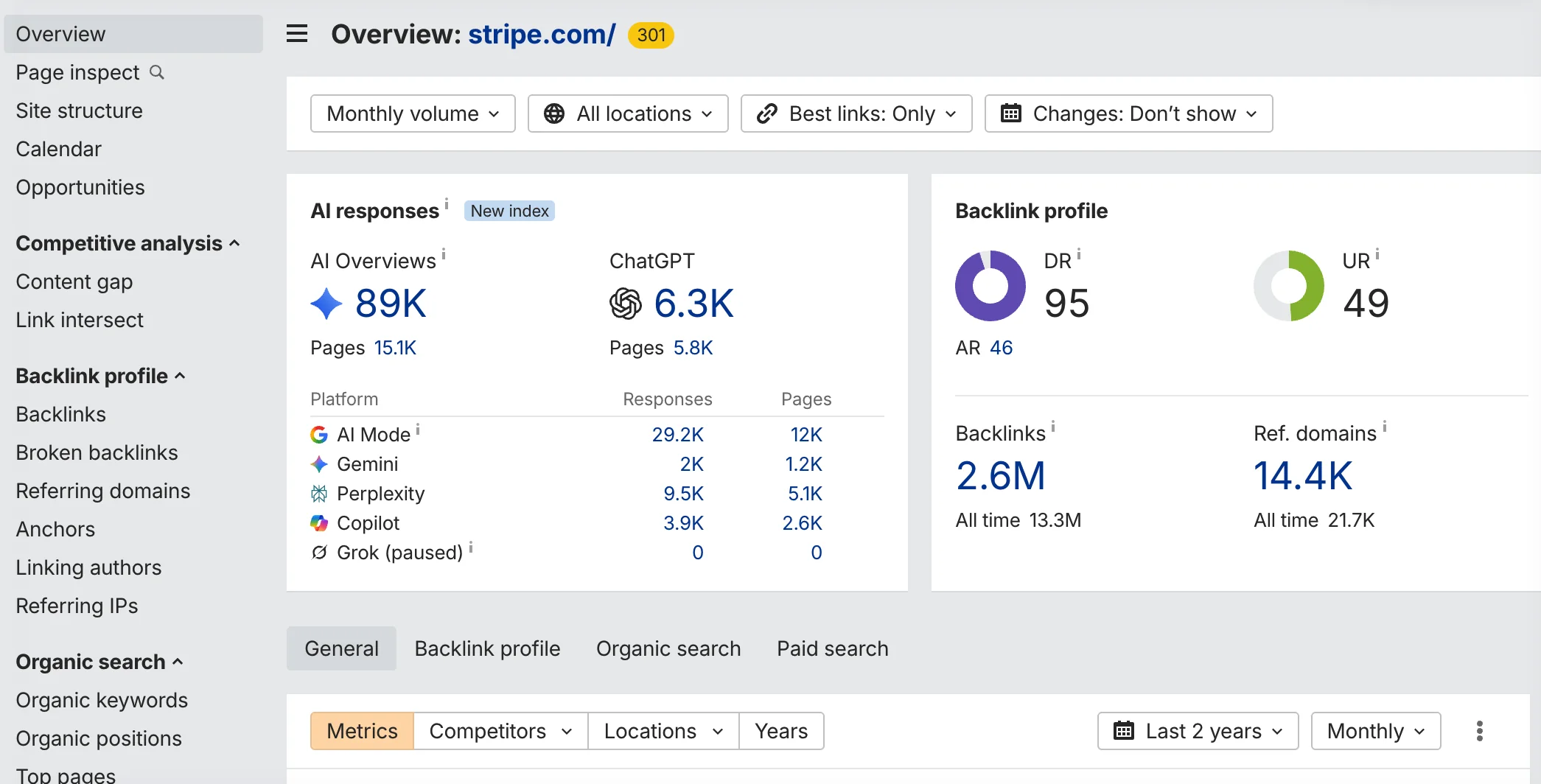The height and width of the screenshot is (784, 1541).
Task: Toggle the hamburger menu icon
Action: coord(297,34)
